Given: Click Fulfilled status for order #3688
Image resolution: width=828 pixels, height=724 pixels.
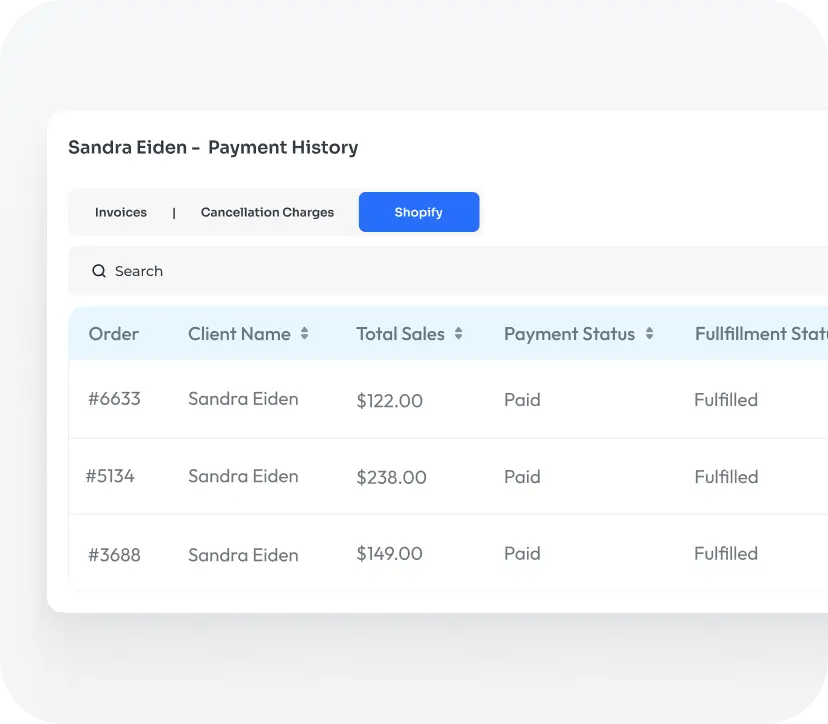Looking at the screenshot, I should click(726, 554).
